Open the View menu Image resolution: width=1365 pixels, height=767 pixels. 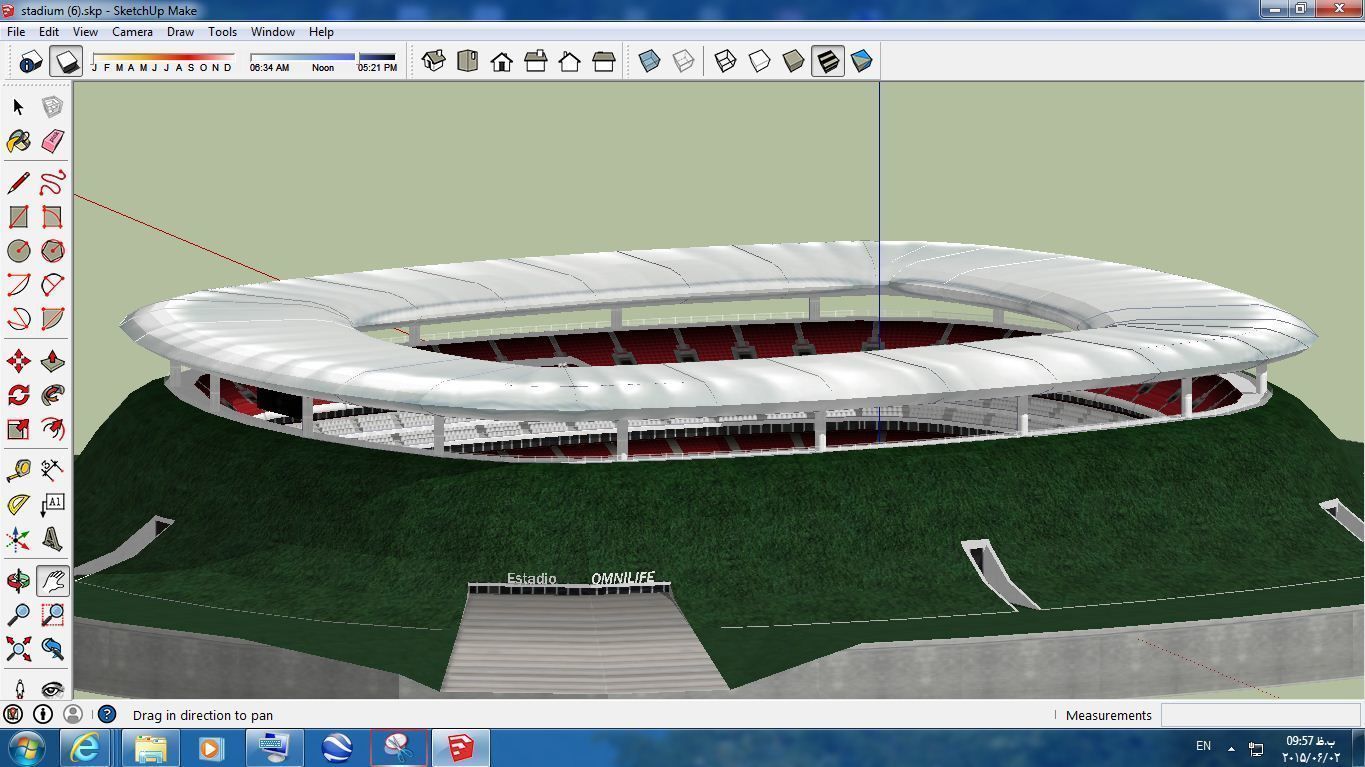(x=85, y=32)
